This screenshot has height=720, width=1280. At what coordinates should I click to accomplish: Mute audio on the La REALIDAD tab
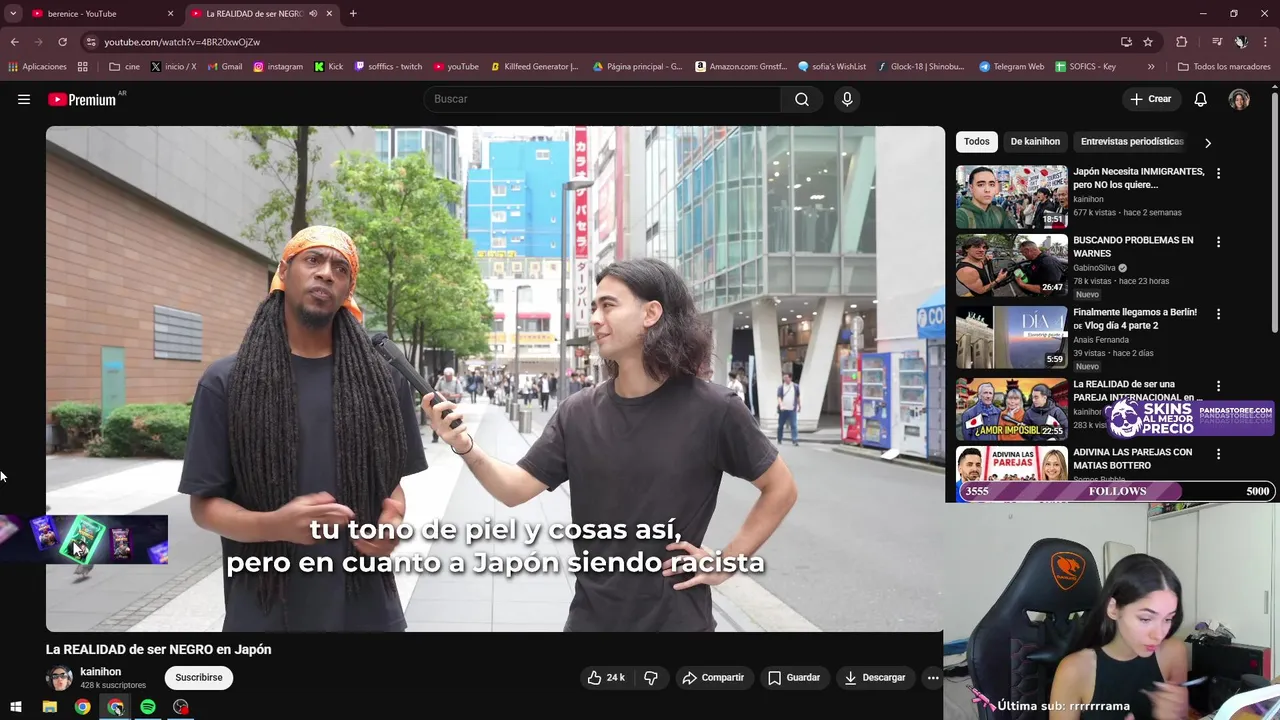(313, 14)
